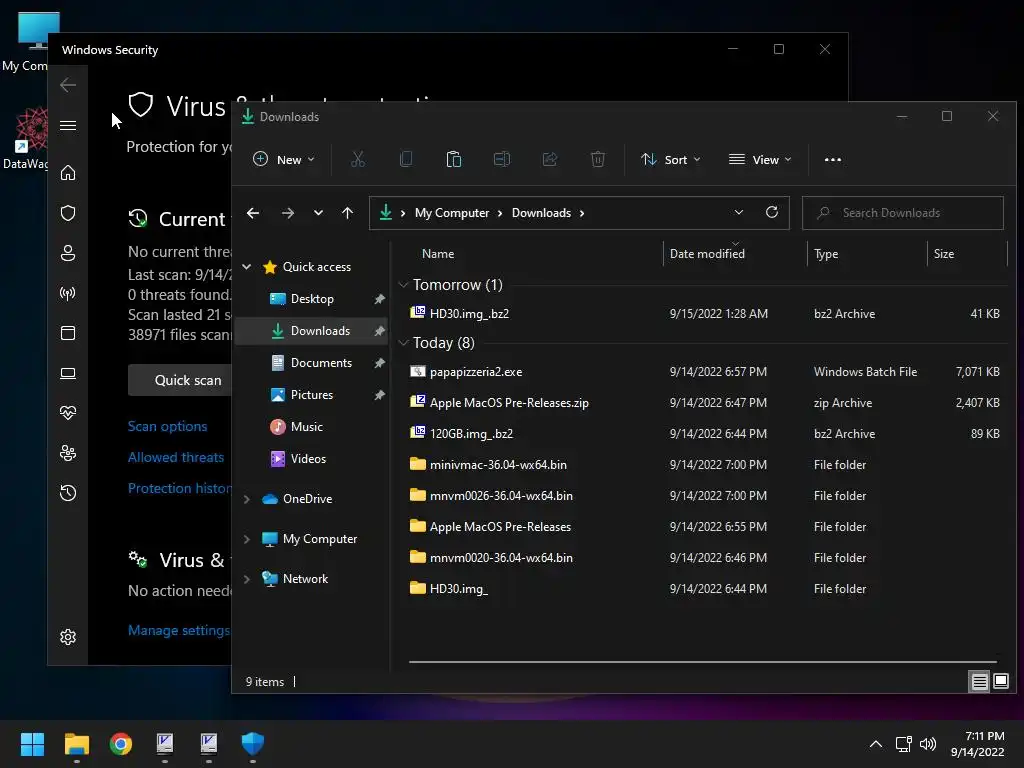Open File Explorer from the taskbar
Image resolution: width=1024 pixels, height=768 pixels.
[77, 744]
